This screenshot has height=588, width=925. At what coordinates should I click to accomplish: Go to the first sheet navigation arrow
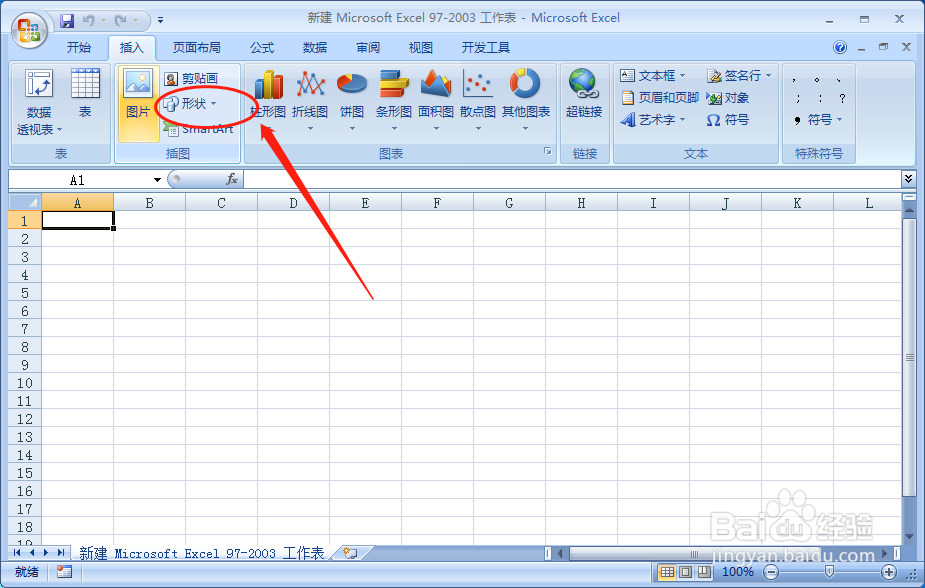17,553
